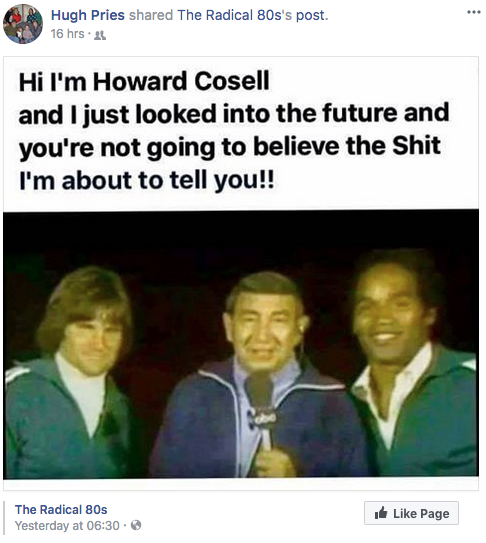
Task: Open the 16 hrs timestamp link
Action: 68,34
